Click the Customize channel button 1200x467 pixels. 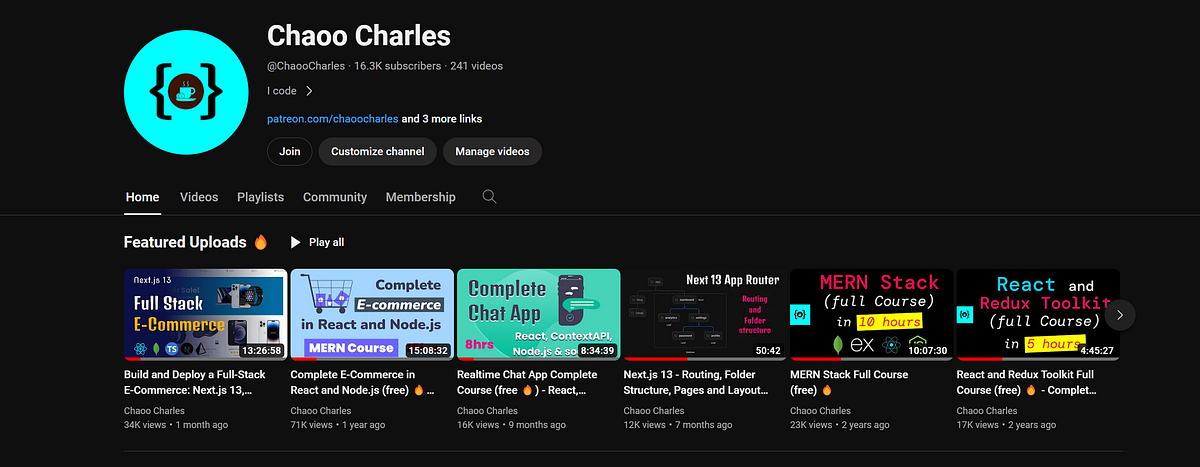coord(378,152)
